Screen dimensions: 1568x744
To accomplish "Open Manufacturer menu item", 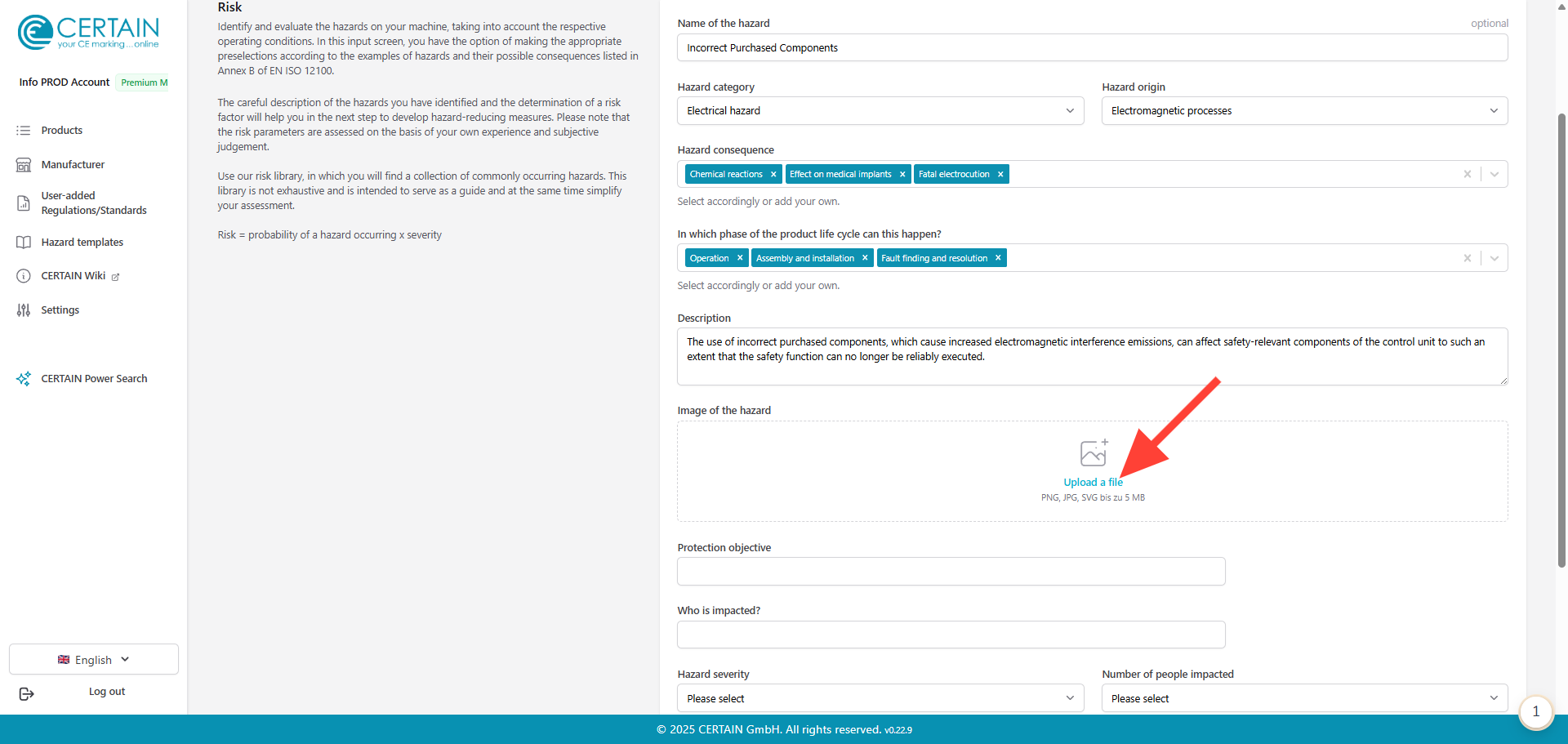I will [x=73, y=165].
